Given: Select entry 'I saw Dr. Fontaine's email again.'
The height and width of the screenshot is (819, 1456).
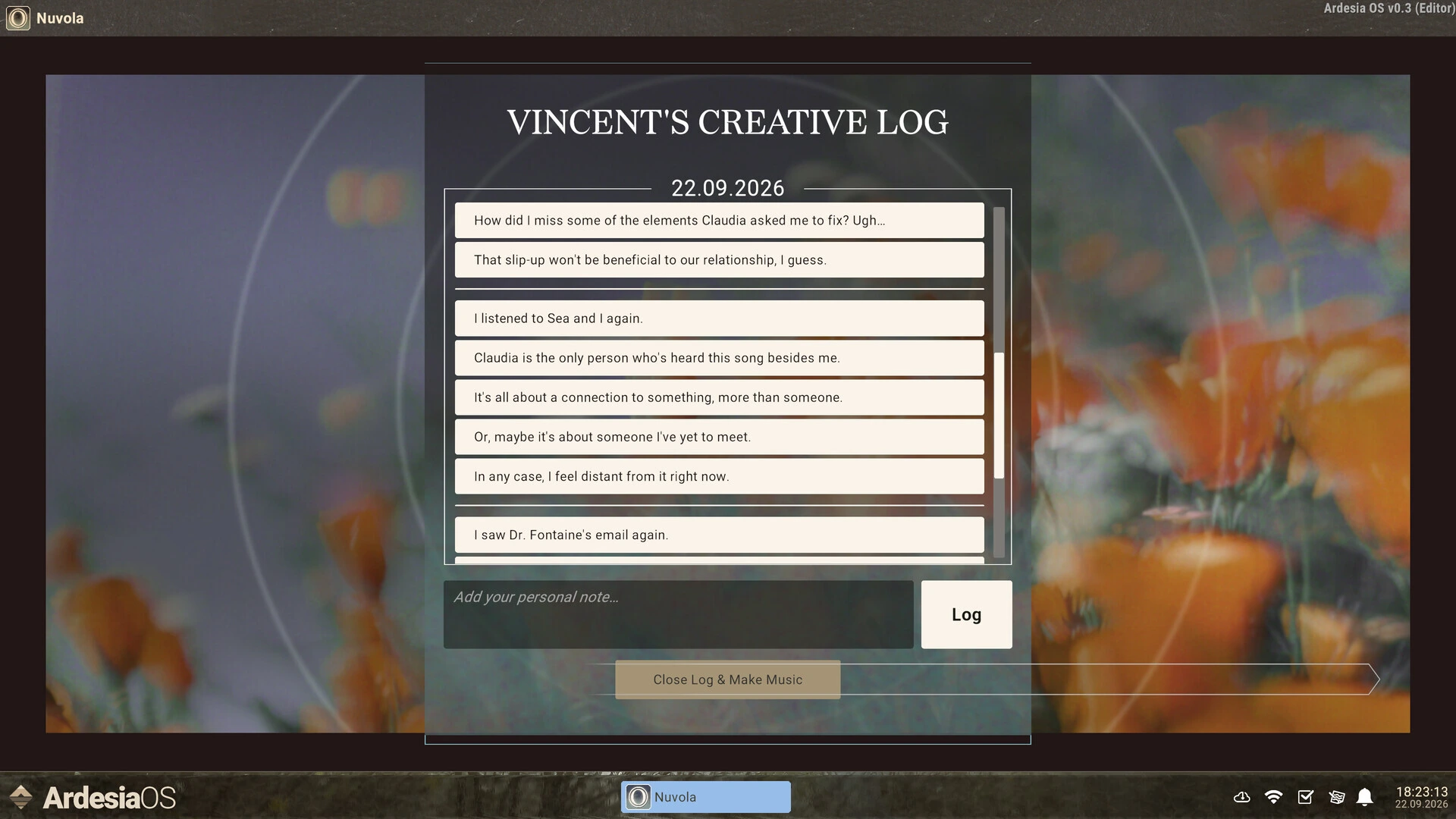Looking at the screenshot, I should pos(719,535).
